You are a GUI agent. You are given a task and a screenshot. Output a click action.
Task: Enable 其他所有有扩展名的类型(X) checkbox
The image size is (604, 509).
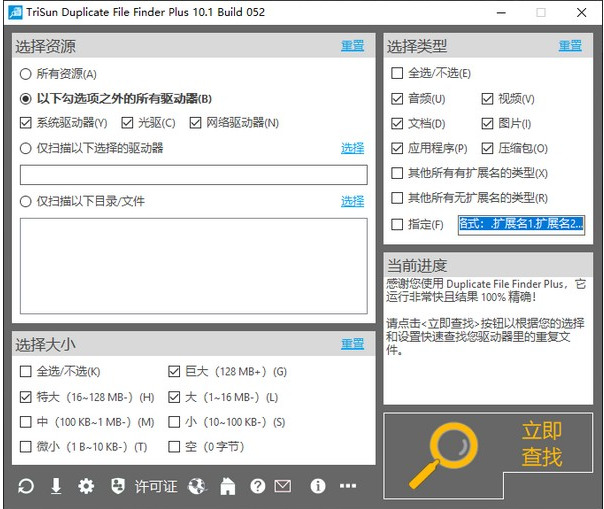(397, 173)
